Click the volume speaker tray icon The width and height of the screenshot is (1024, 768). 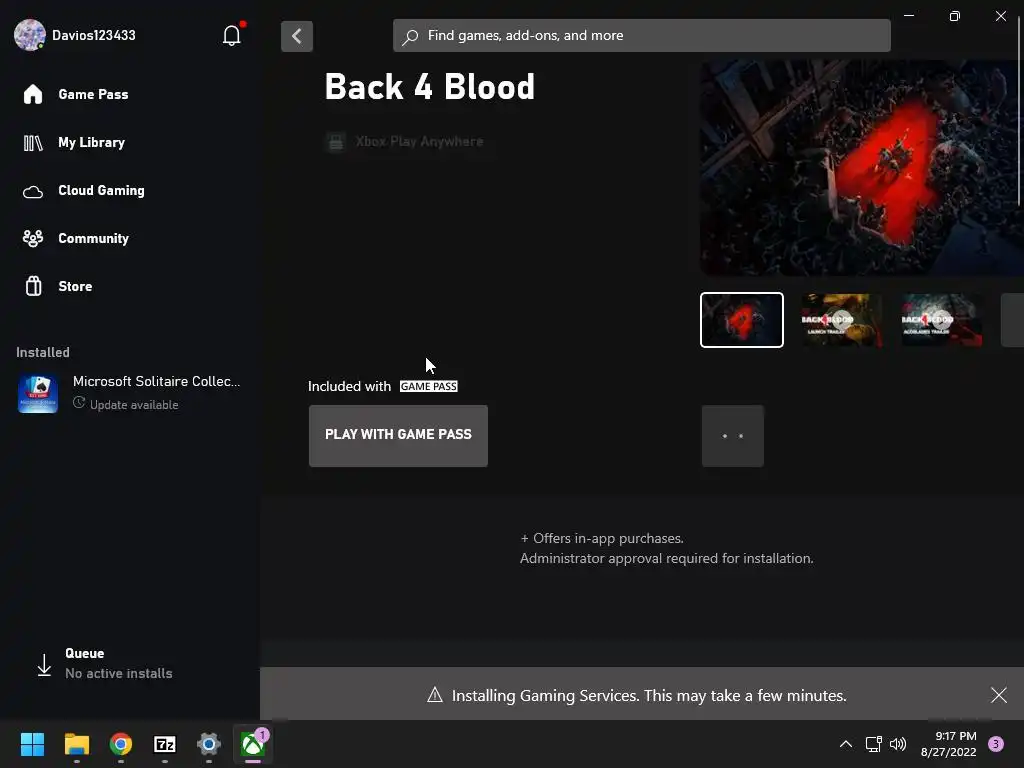(899, 744)
